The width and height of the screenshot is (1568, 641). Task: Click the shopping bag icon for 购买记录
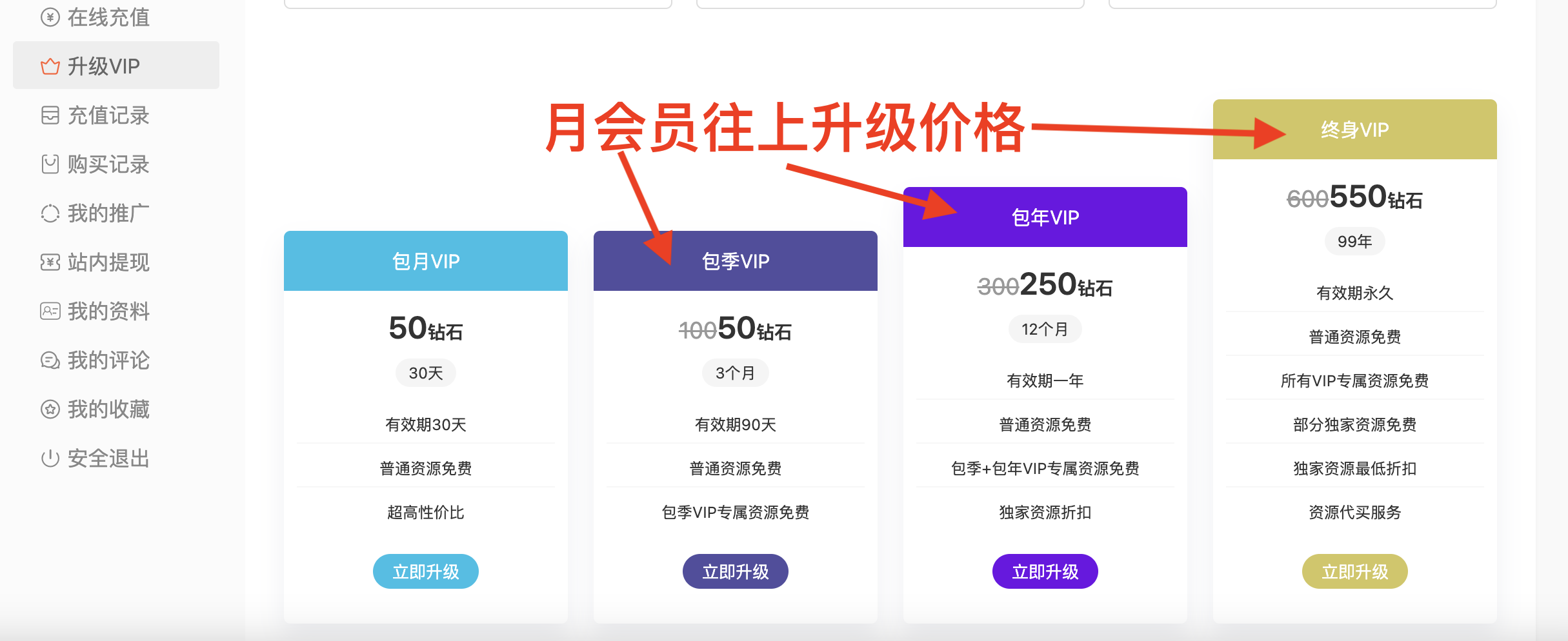[x=50, y=164]
